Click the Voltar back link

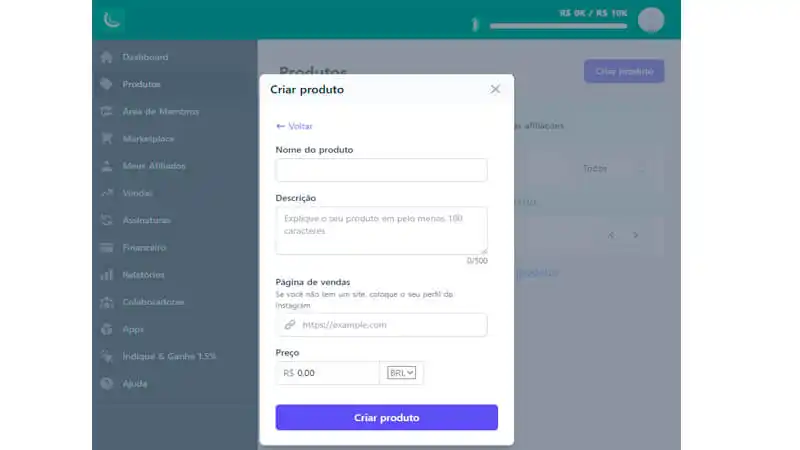294,126
